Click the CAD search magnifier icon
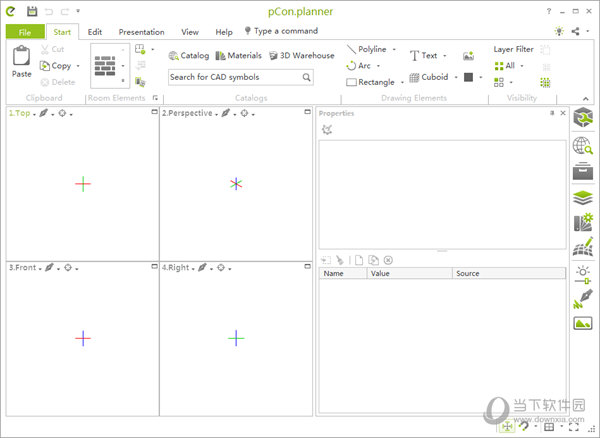 coord(307,77)
